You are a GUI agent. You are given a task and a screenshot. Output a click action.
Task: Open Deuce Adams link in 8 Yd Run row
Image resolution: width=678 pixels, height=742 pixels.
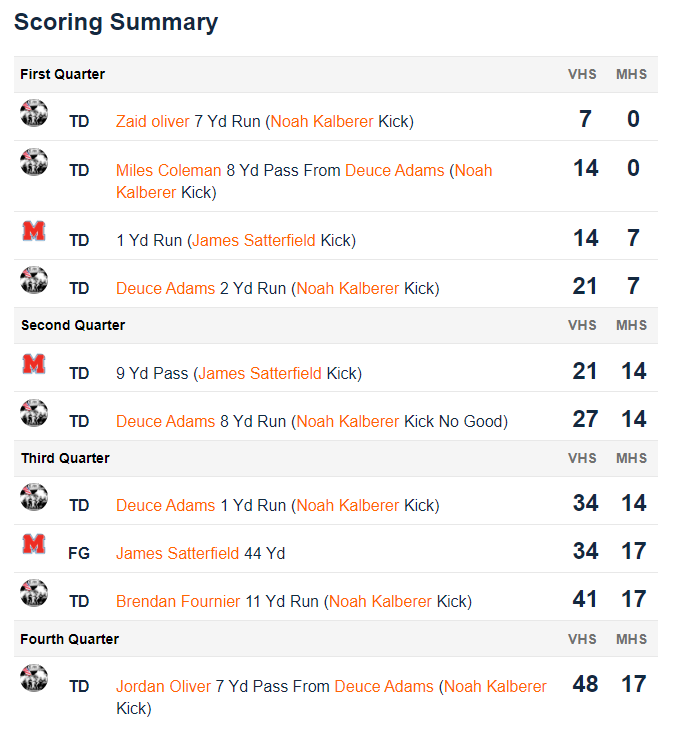tap(166, 421)
